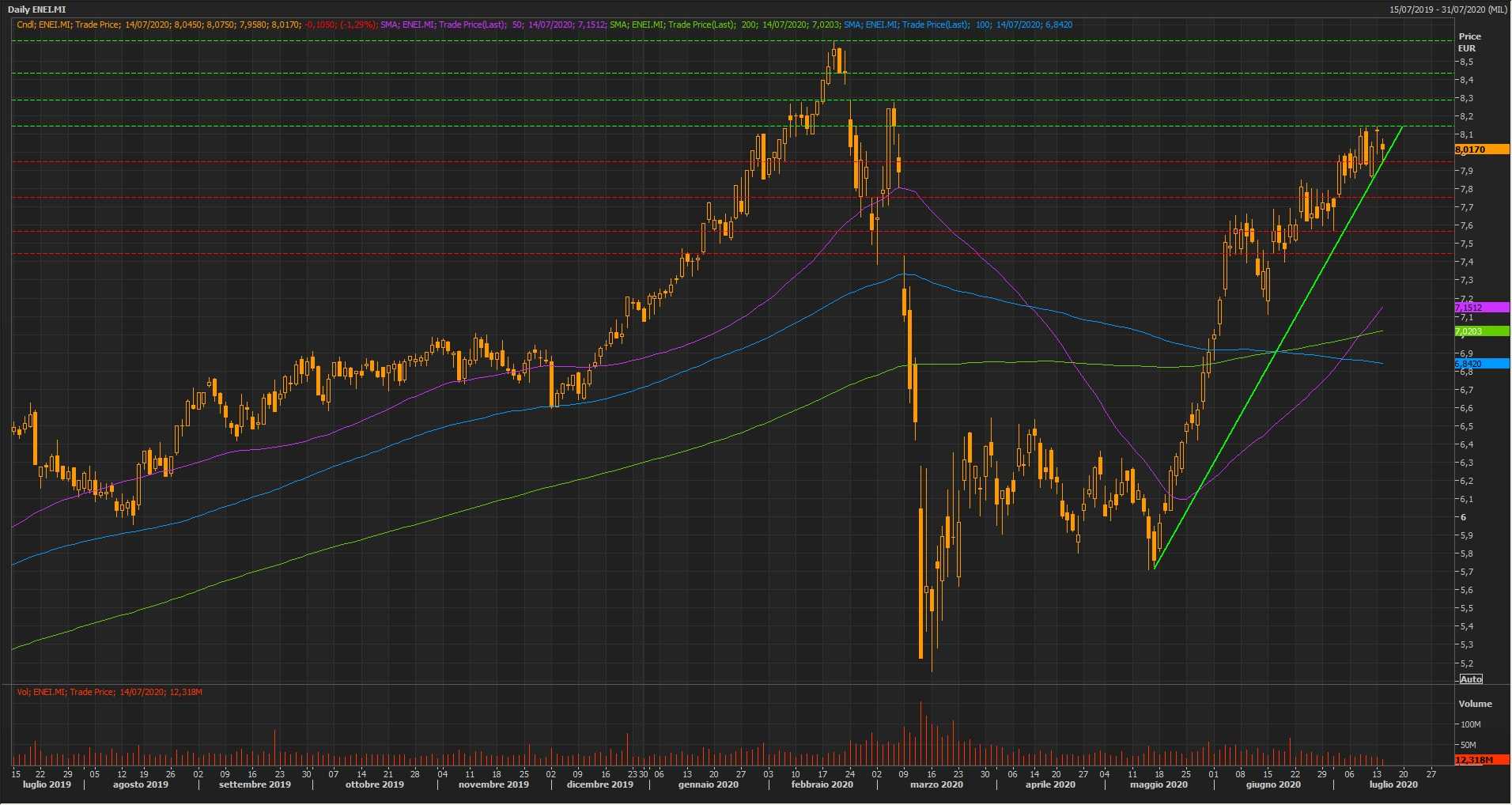Select the magenta 7,1512 SMA price tag
The width and height of the screenshot is (1512, 805).
coord(1480,308)
